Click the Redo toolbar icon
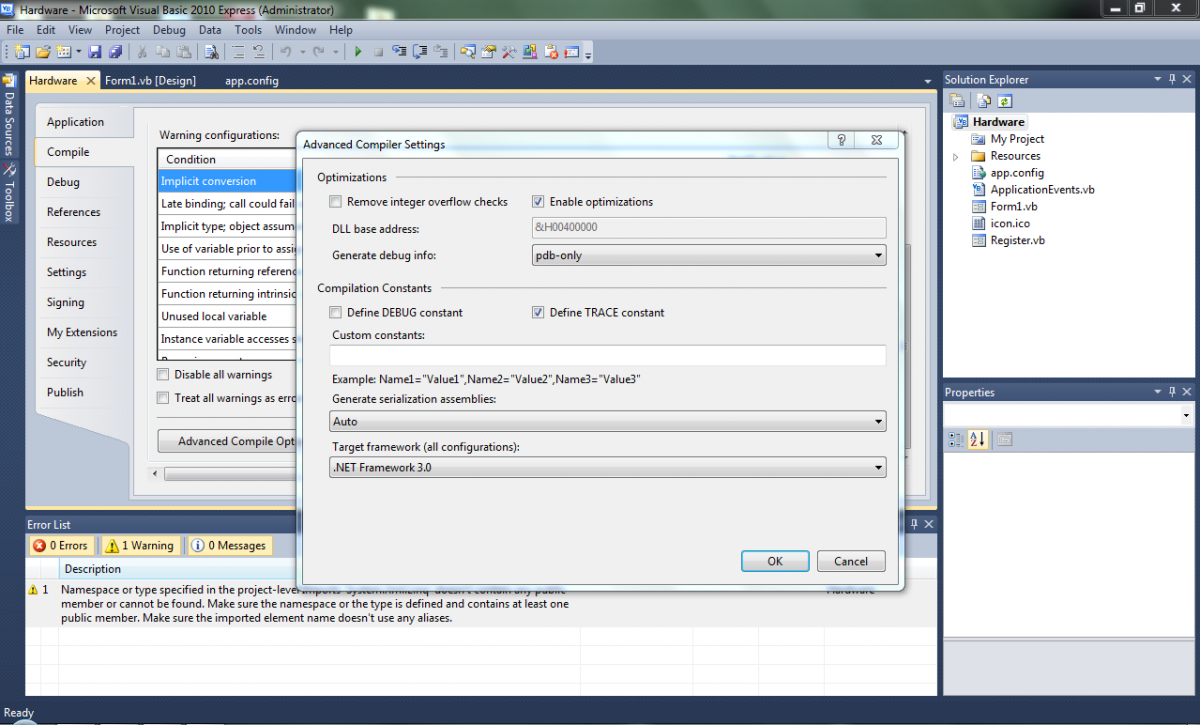 [319, 51]
